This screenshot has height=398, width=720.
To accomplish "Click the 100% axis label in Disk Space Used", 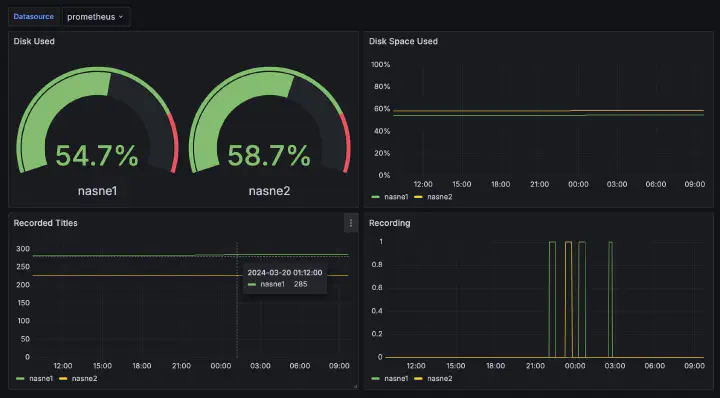I will (x=381, y=65).
